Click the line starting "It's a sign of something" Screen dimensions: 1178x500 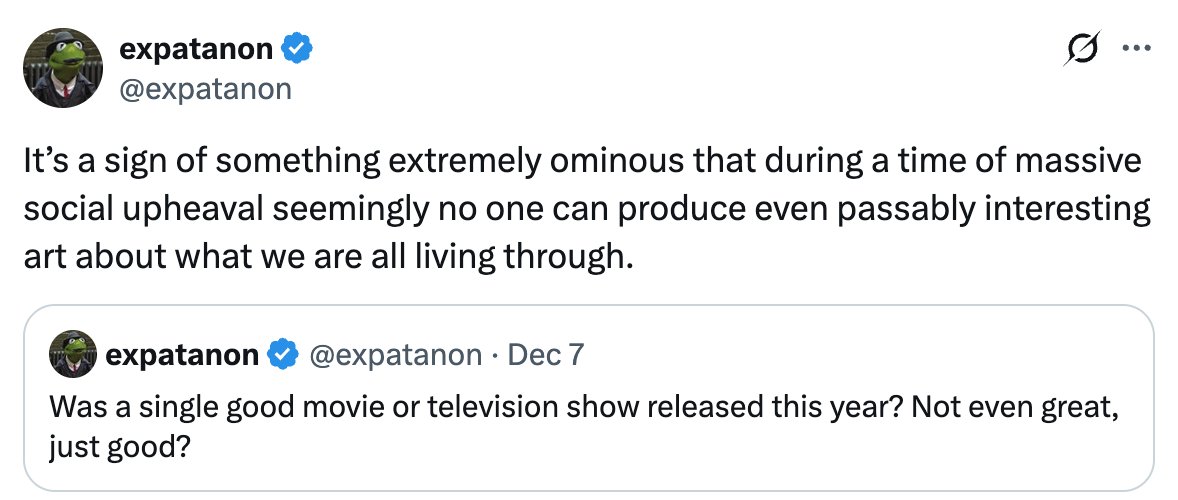pos(582,162)
